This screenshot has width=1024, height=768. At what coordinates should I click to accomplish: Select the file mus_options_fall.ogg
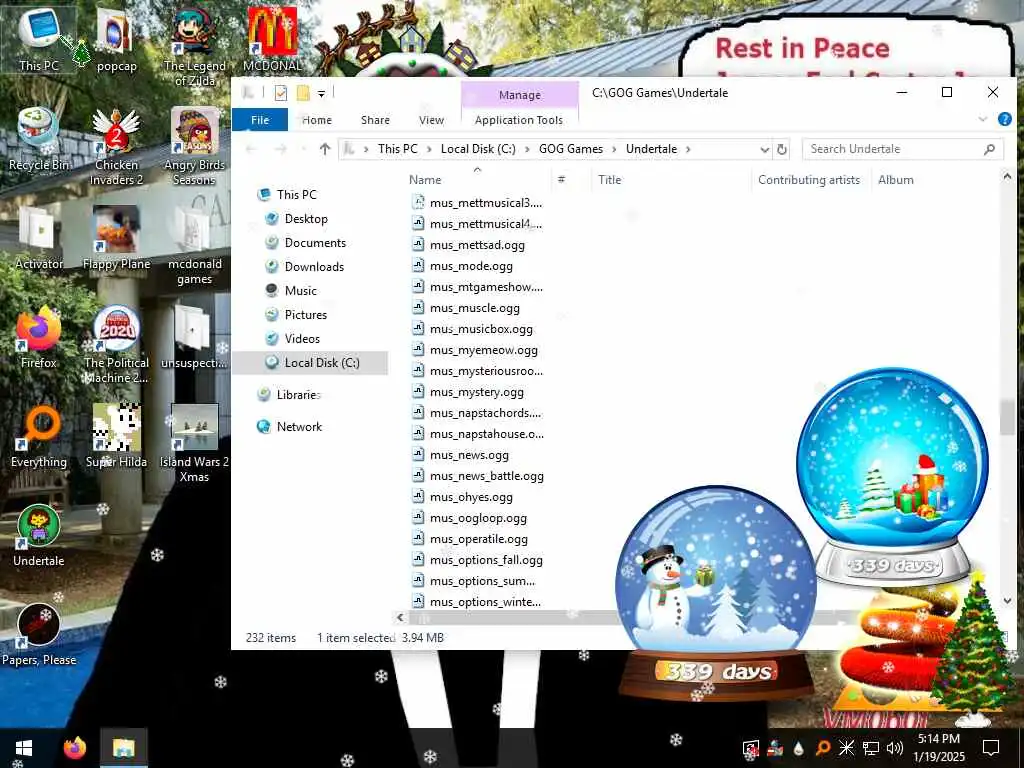[x=486, y=560]
